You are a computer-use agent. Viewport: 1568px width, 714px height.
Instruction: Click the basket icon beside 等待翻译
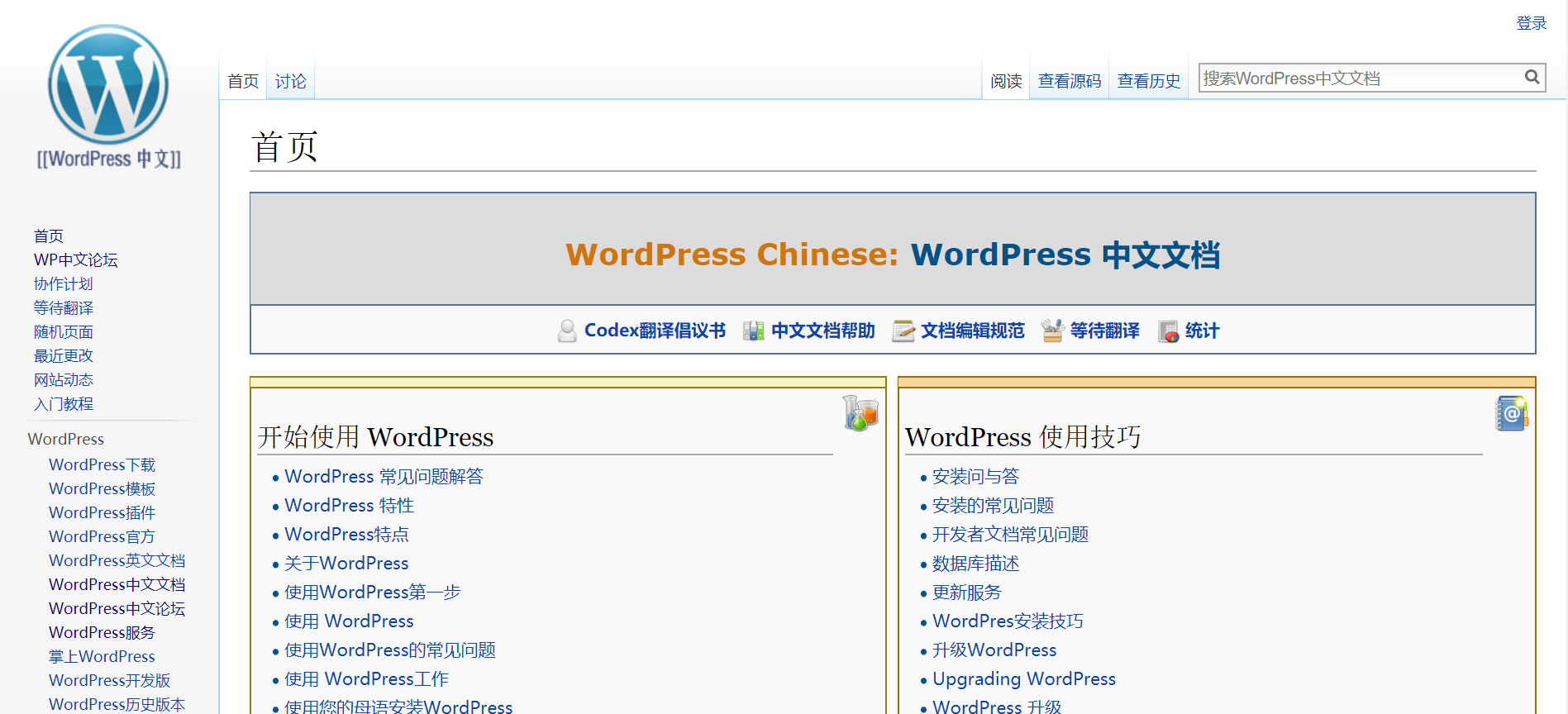pos(1052,331)
